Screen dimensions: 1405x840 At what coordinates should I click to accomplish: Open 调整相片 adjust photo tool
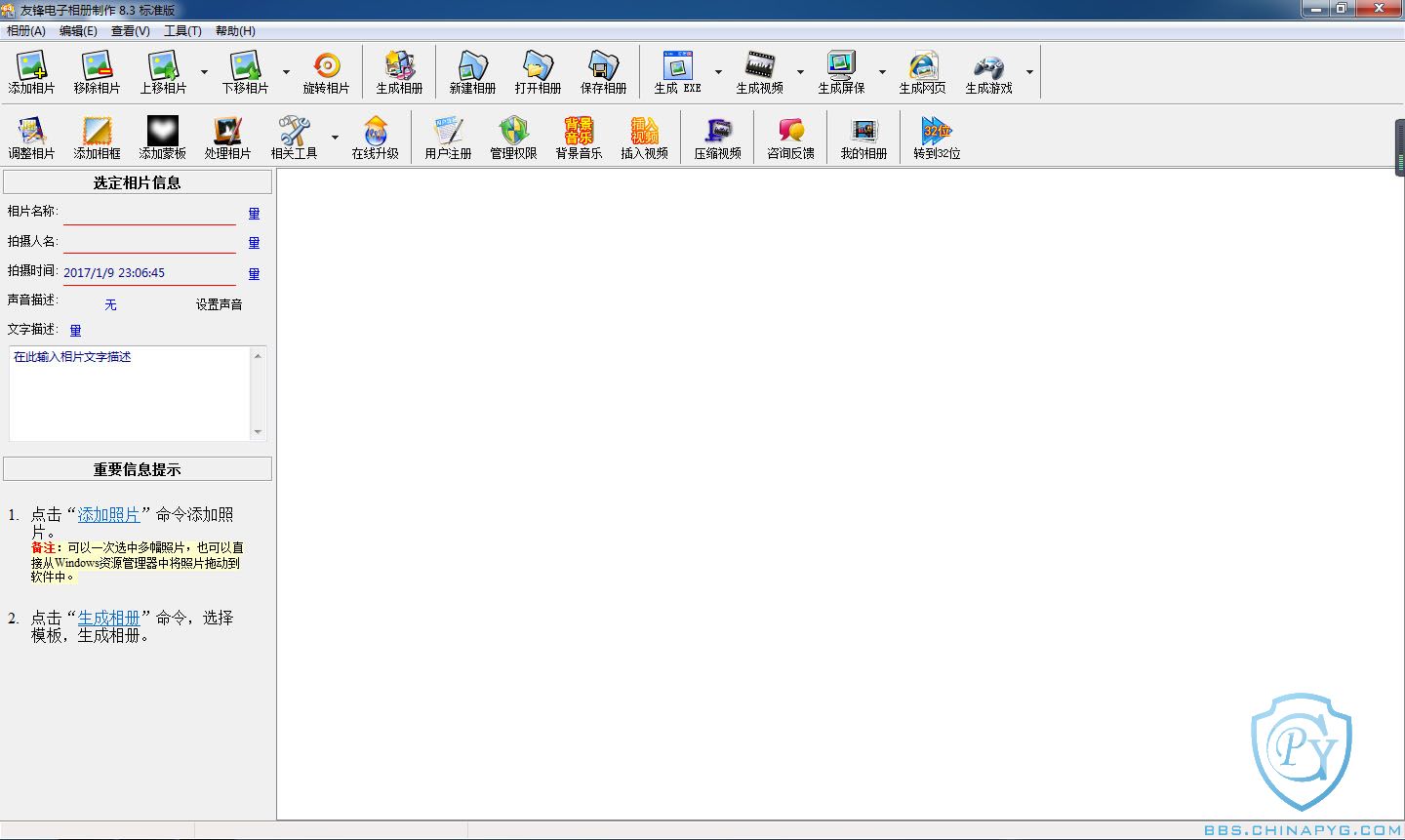click(32, 138)
